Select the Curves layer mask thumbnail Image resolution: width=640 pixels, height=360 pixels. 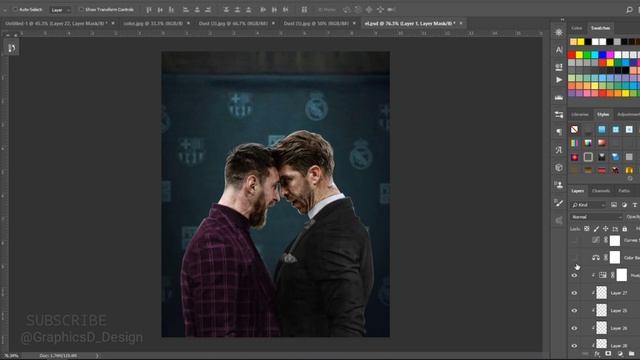615,240
